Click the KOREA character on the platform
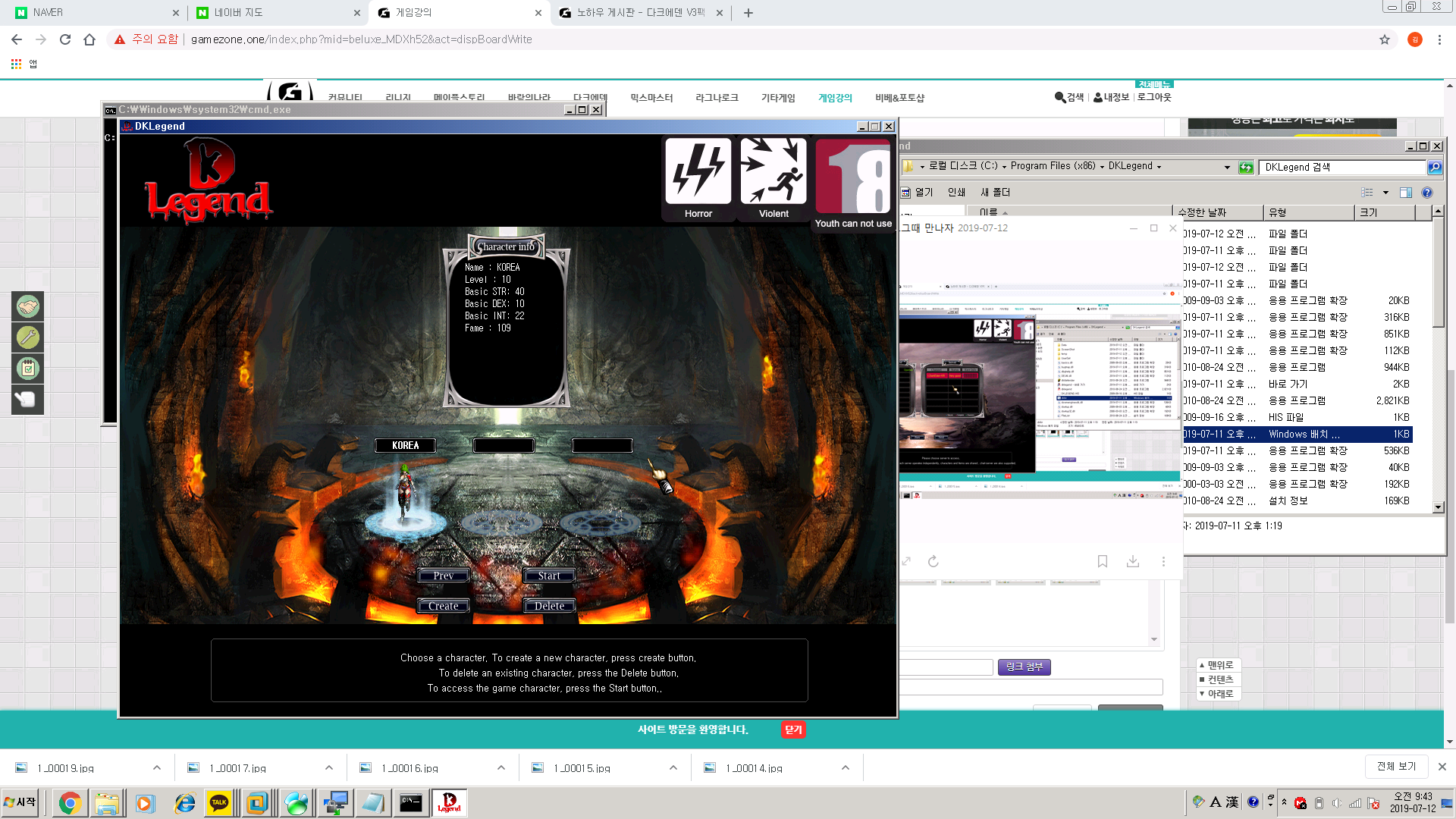The image size is (1456, 819). tap(406, 493)
